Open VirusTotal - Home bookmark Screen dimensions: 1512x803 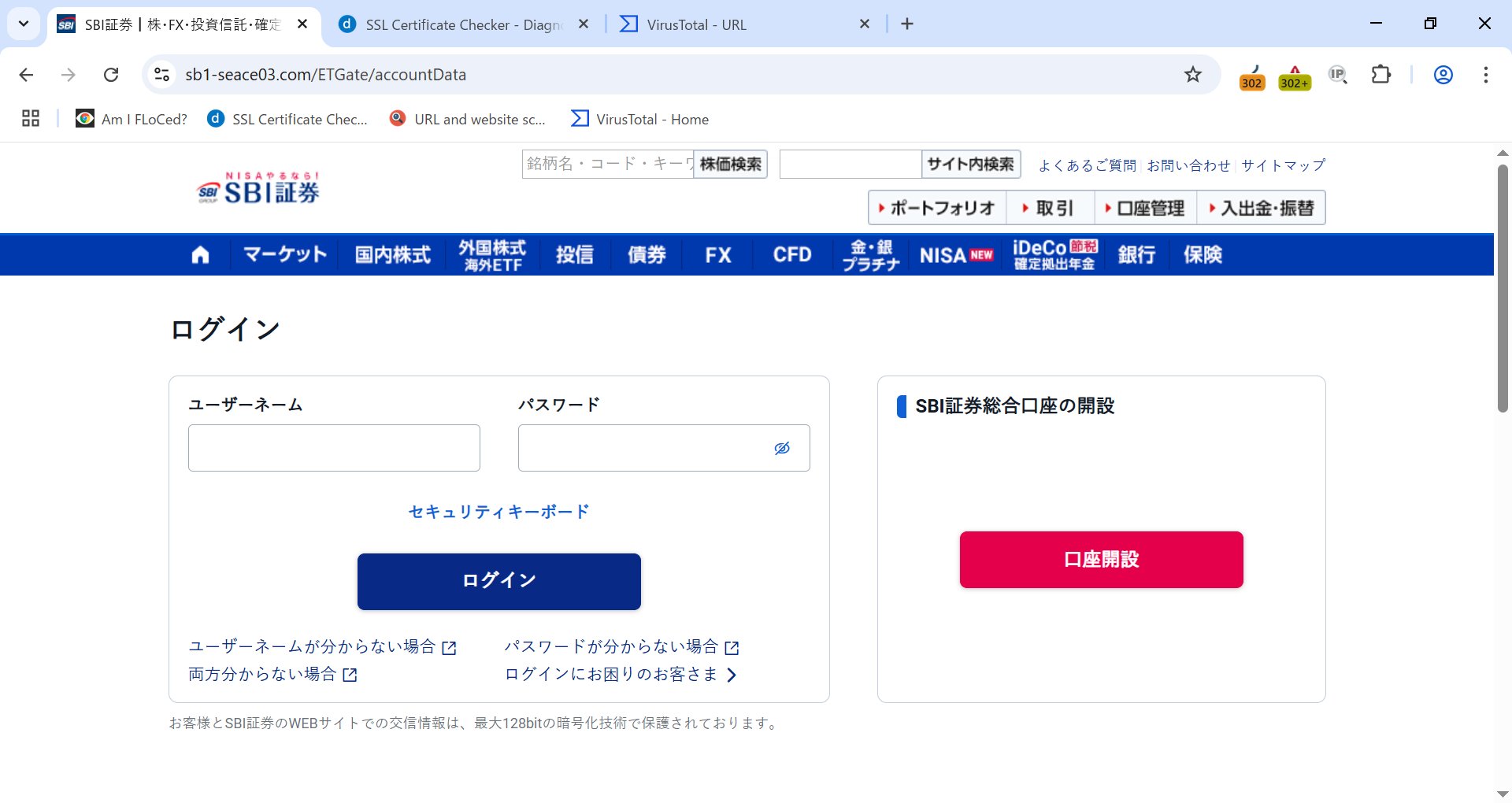tap(640, 119)
